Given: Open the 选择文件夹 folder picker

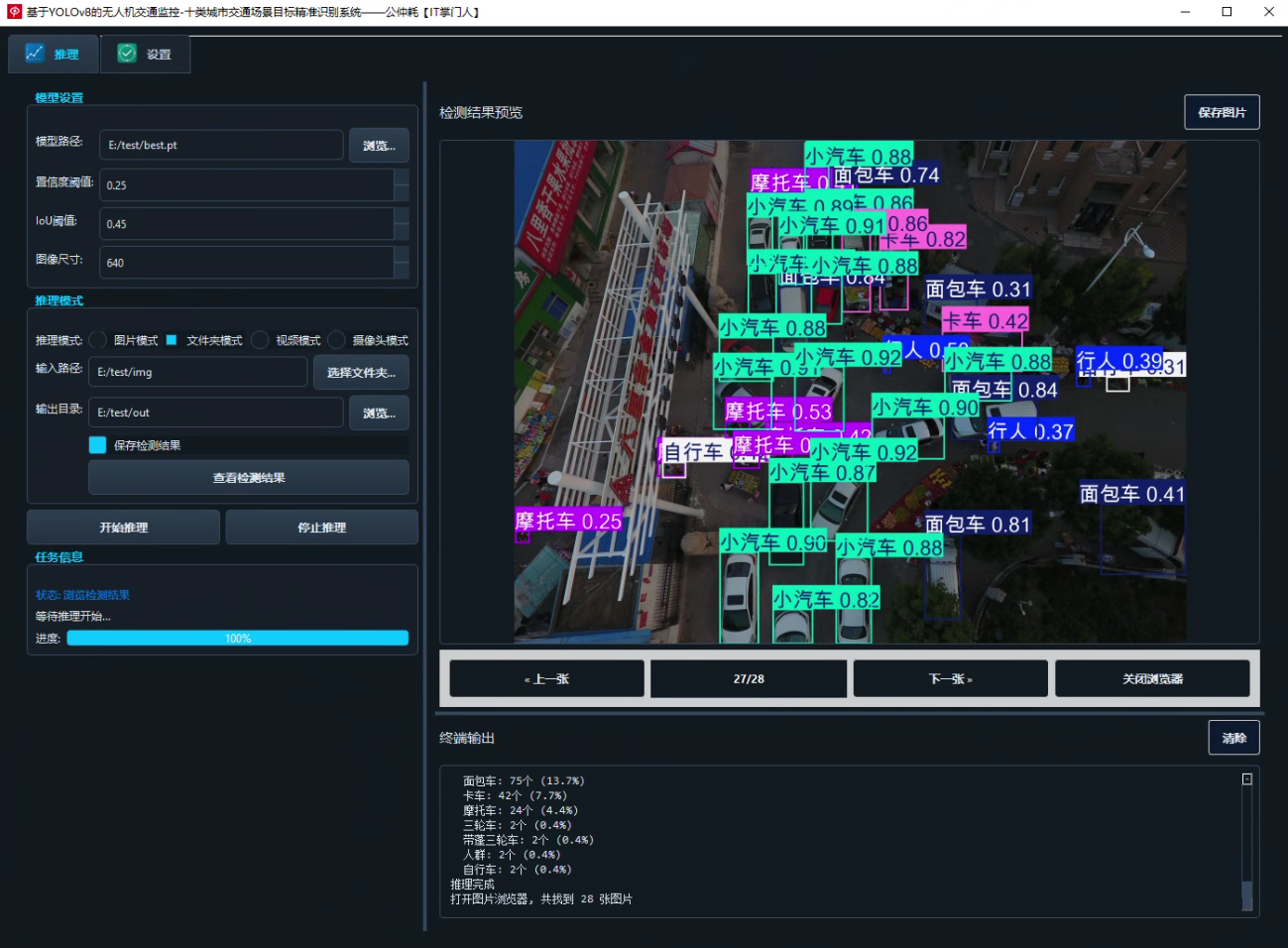Looking at the screenshot, I should pos(361,373).
